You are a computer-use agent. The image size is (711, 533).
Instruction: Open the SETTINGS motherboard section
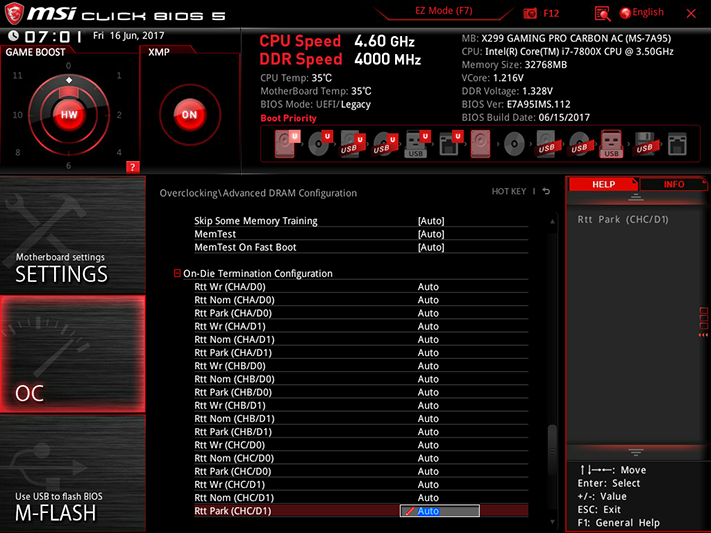tap(73, 235)
